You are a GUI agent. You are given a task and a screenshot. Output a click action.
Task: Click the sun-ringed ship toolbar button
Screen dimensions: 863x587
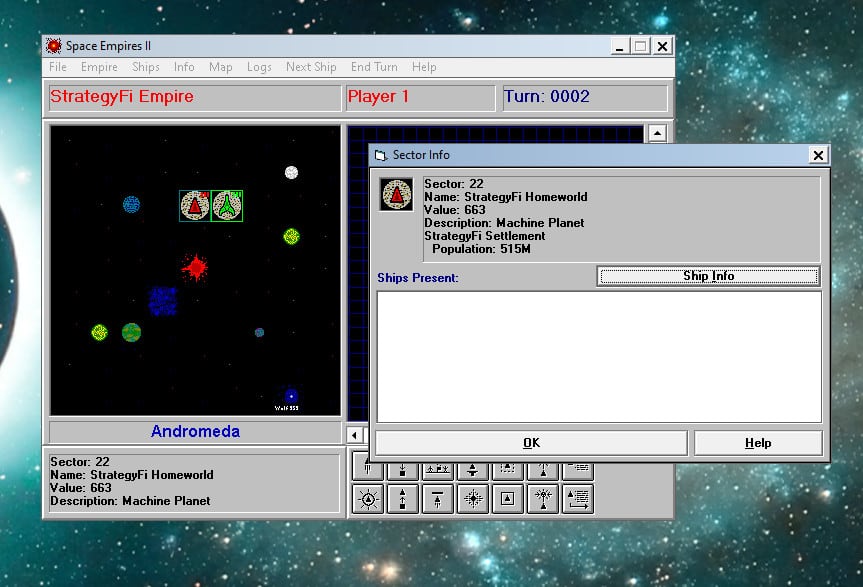point(369,498)
